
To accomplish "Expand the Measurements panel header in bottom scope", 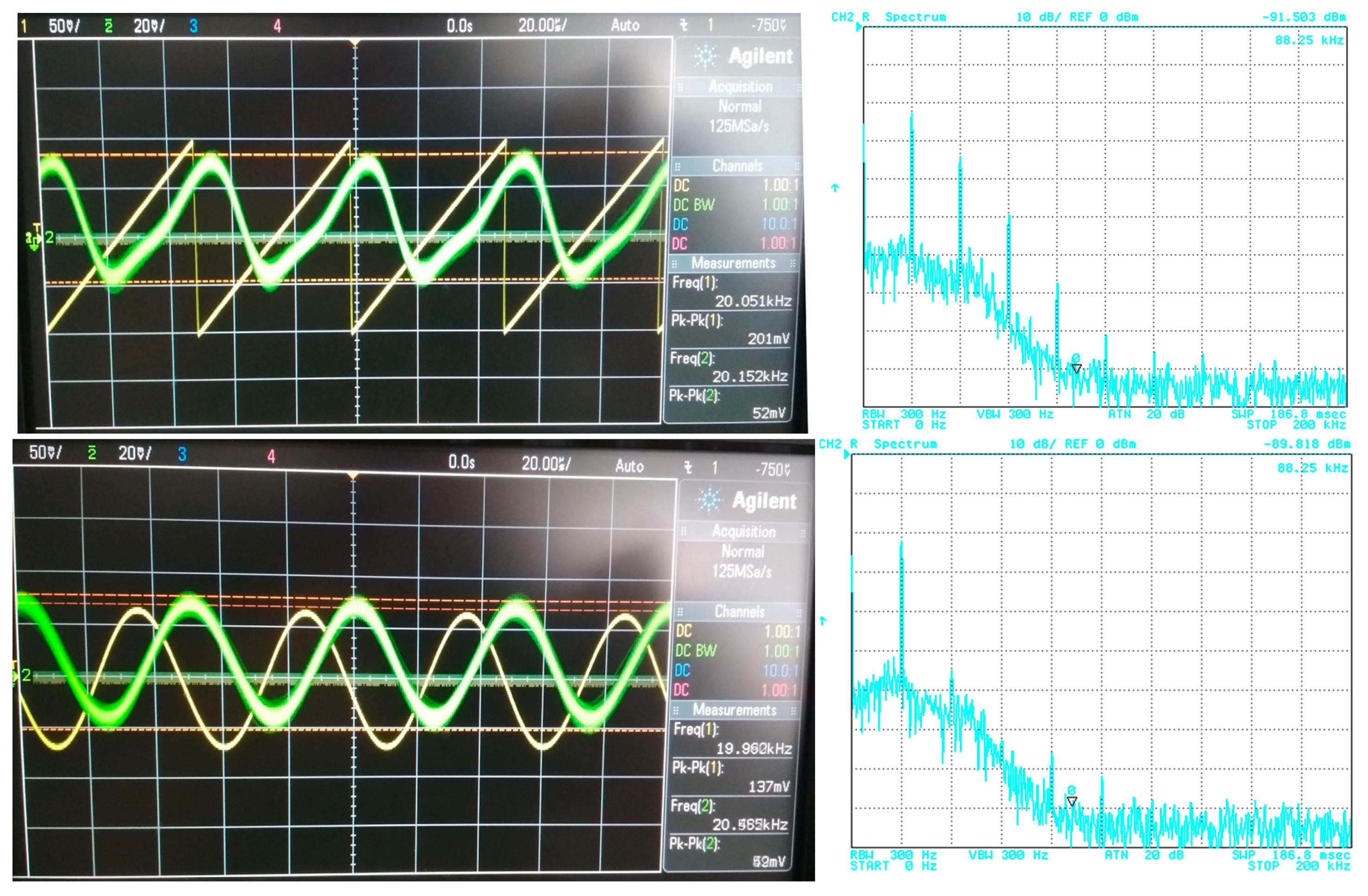I will pos(735,710).
